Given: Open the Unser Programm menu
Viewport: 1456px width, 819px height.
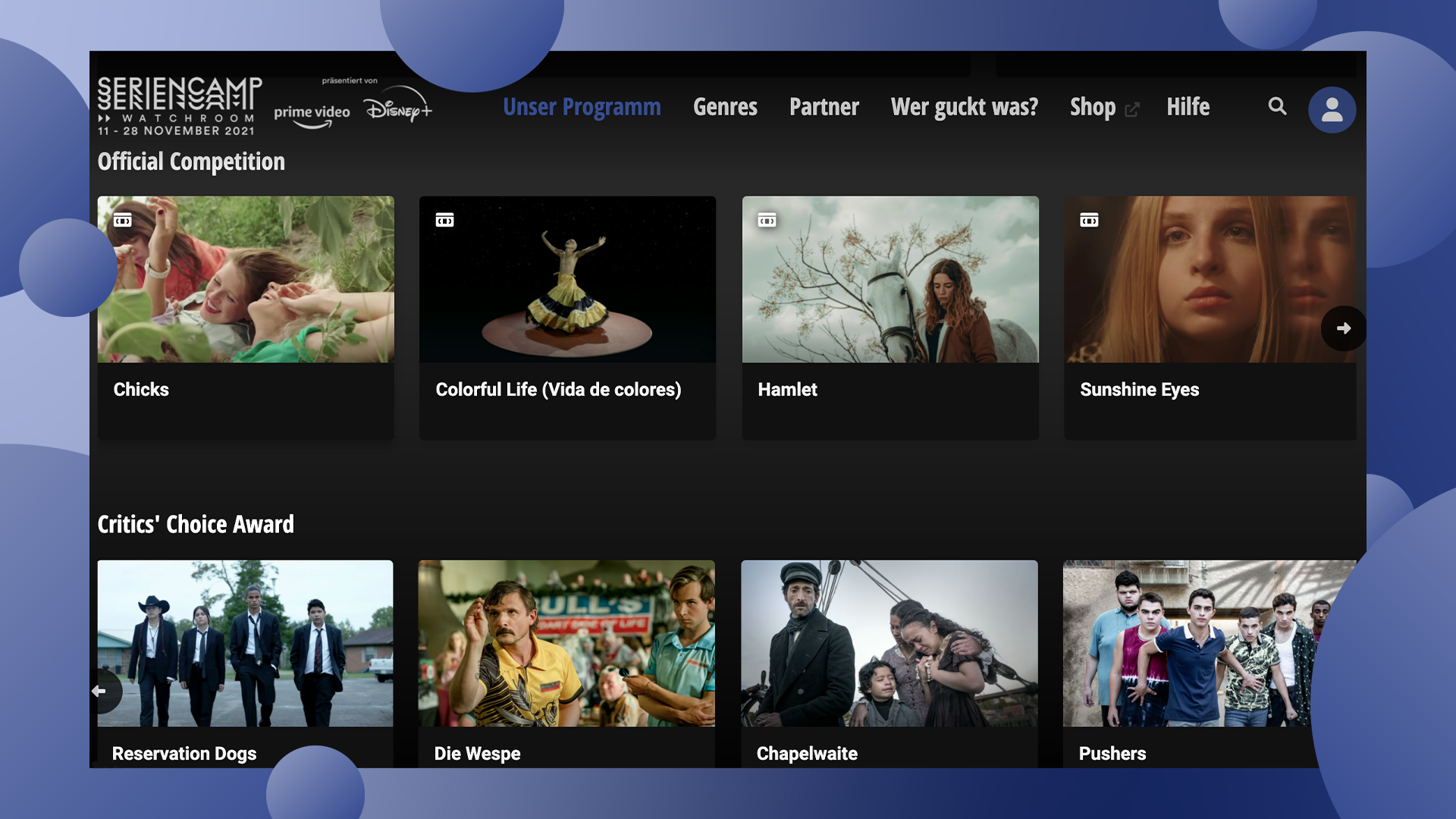Looking at the screenshot, I should point(582,107).
